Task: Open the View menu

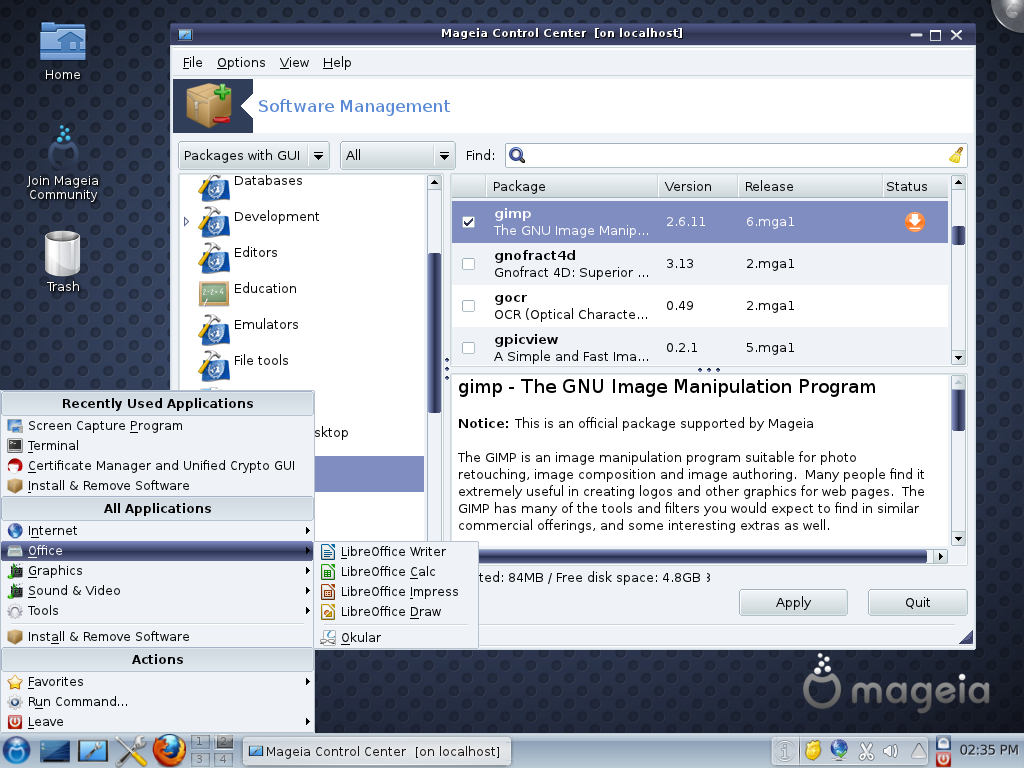Action: (294, 63)
